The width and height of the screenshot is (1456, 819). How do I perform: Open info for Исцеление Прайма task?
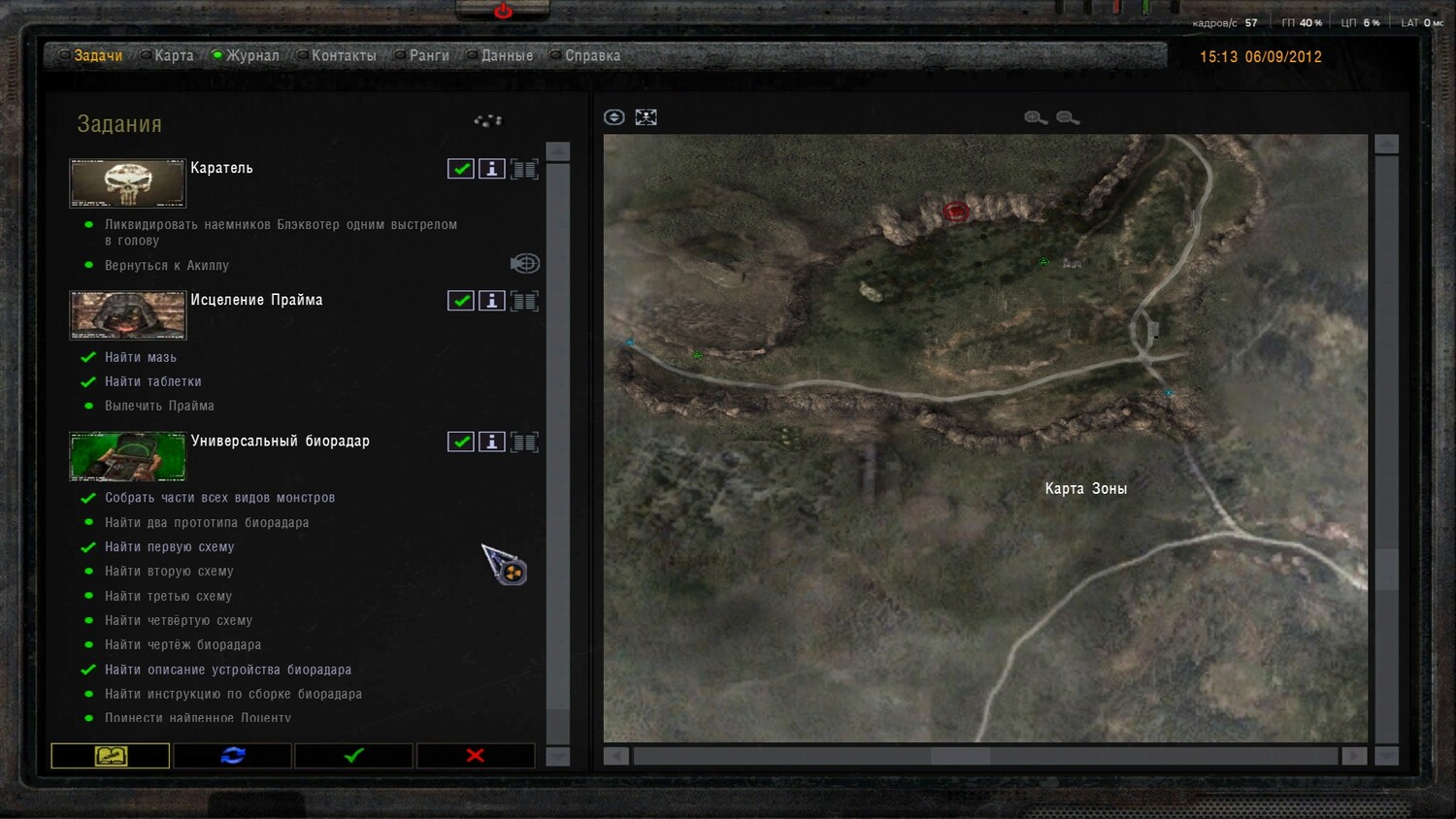492,301
